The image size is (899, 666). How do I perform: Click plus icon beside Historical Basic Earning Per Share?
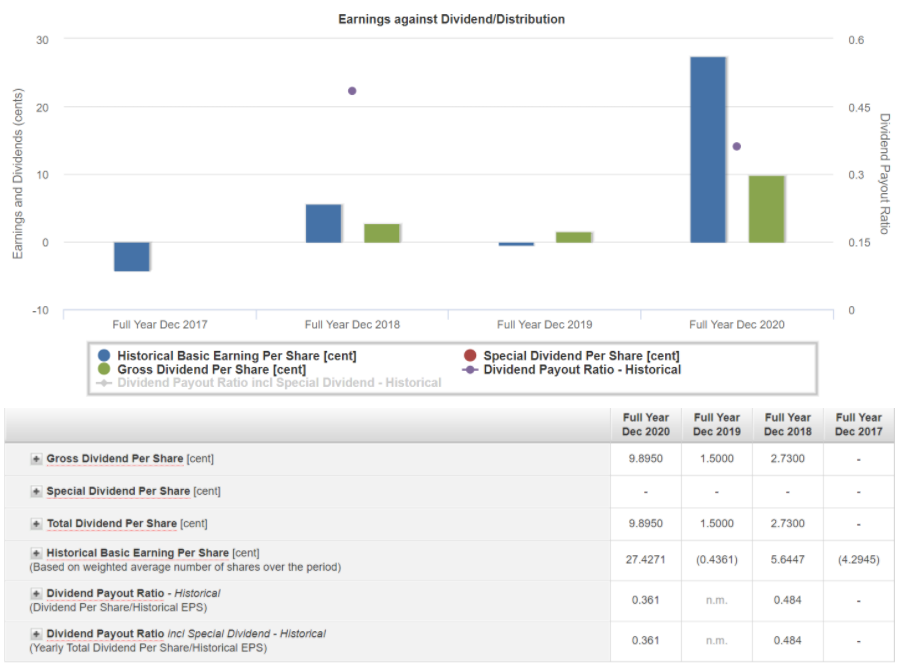click(36, 553)
